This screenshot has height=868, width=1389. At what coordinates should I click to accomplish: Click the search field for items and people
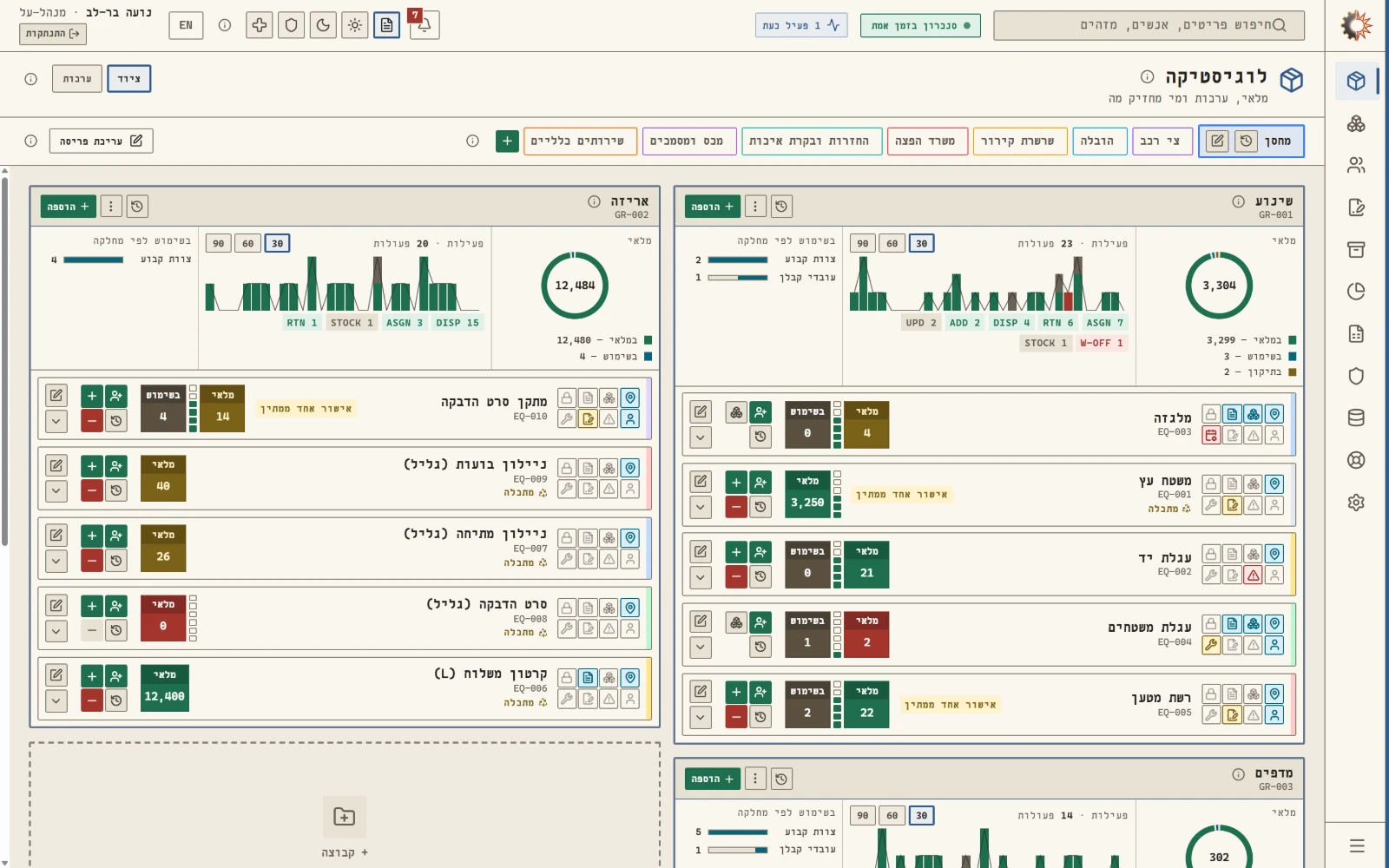pyautogui.click(x=1149, y=25)
